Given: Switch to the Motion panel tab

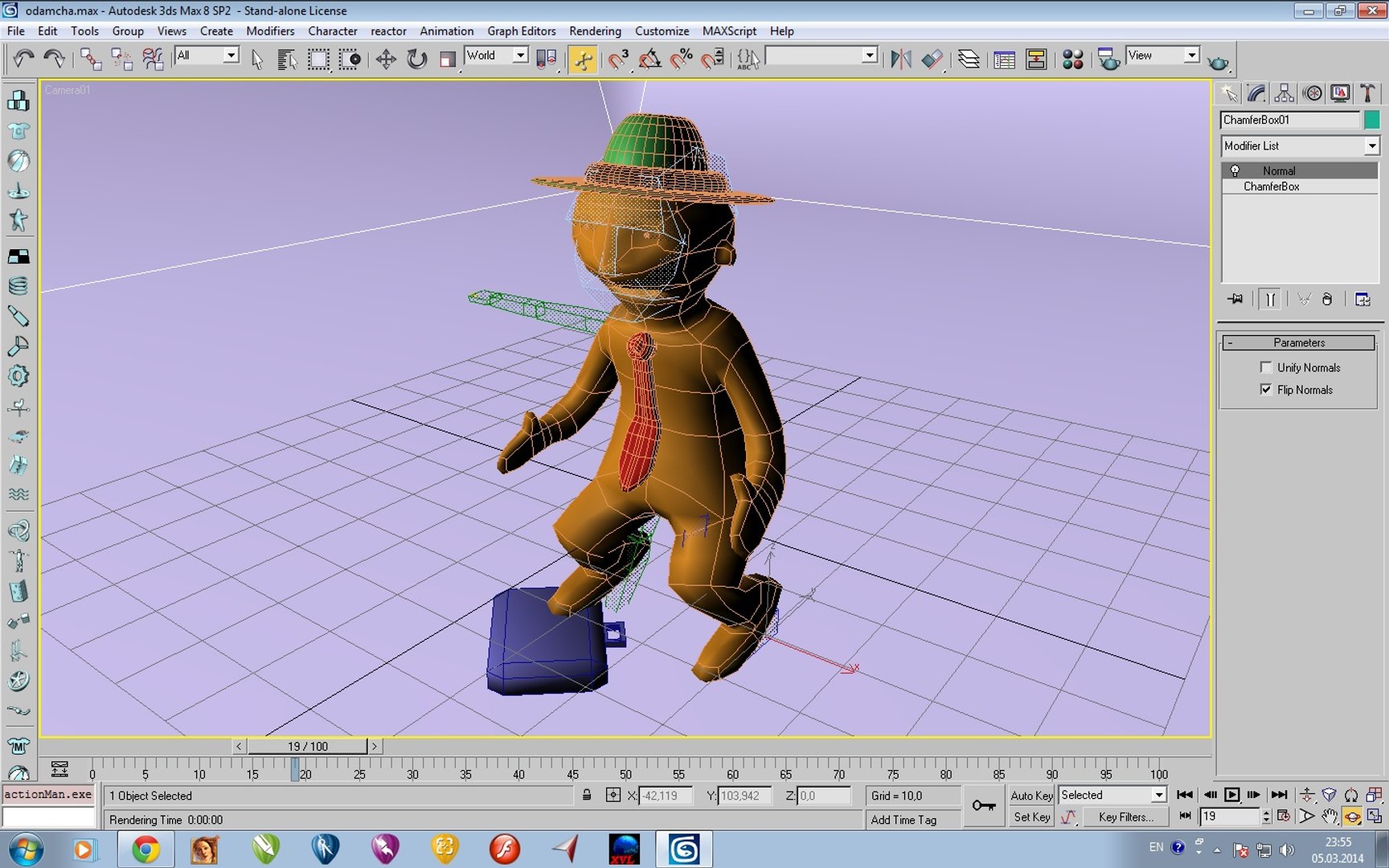Looking at the screenshot, I should (1312, 93).
